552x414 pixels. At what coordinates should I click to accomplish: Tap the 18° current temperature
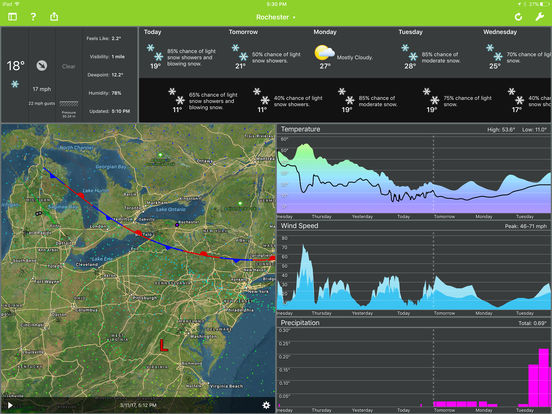15,65
